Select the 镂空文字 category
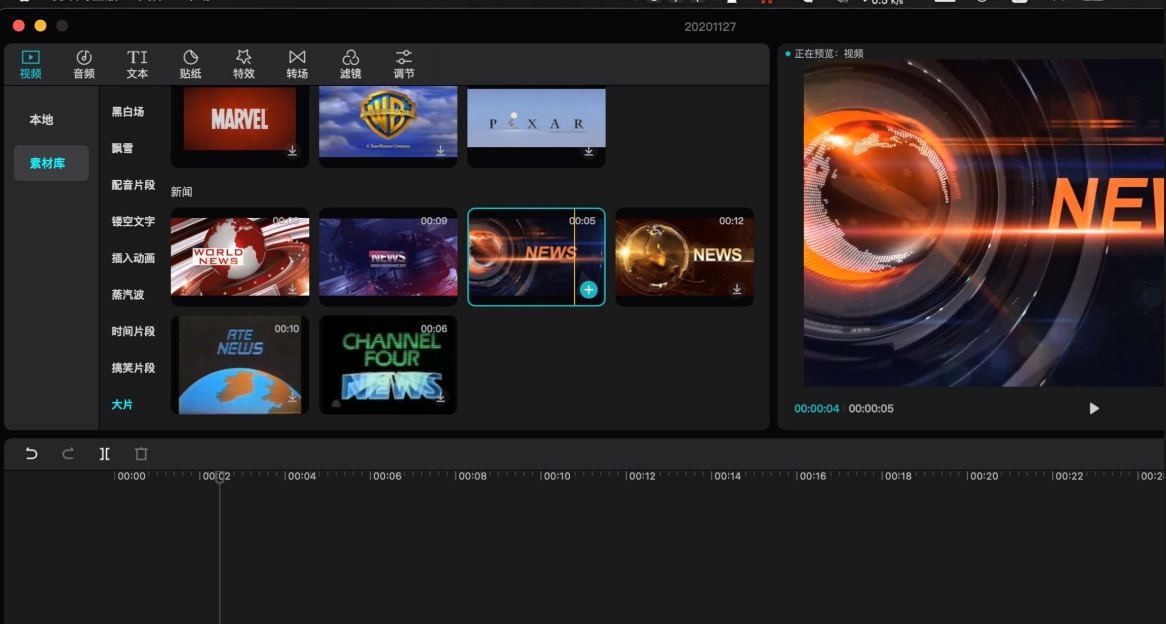The height and width of the screenshot is (624, 1166). tap(133, 221)
